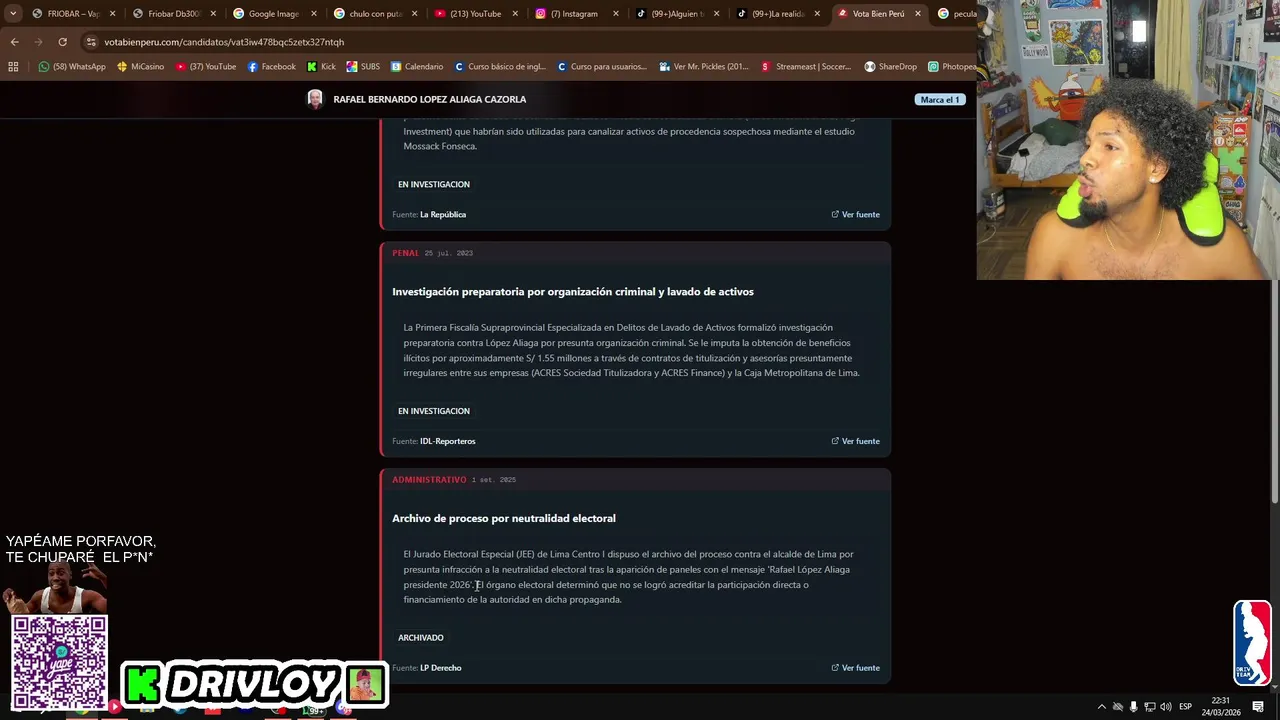
Task: Click the date 1 set. 2025
Action: pyautogui.click(x=494, y=480)
